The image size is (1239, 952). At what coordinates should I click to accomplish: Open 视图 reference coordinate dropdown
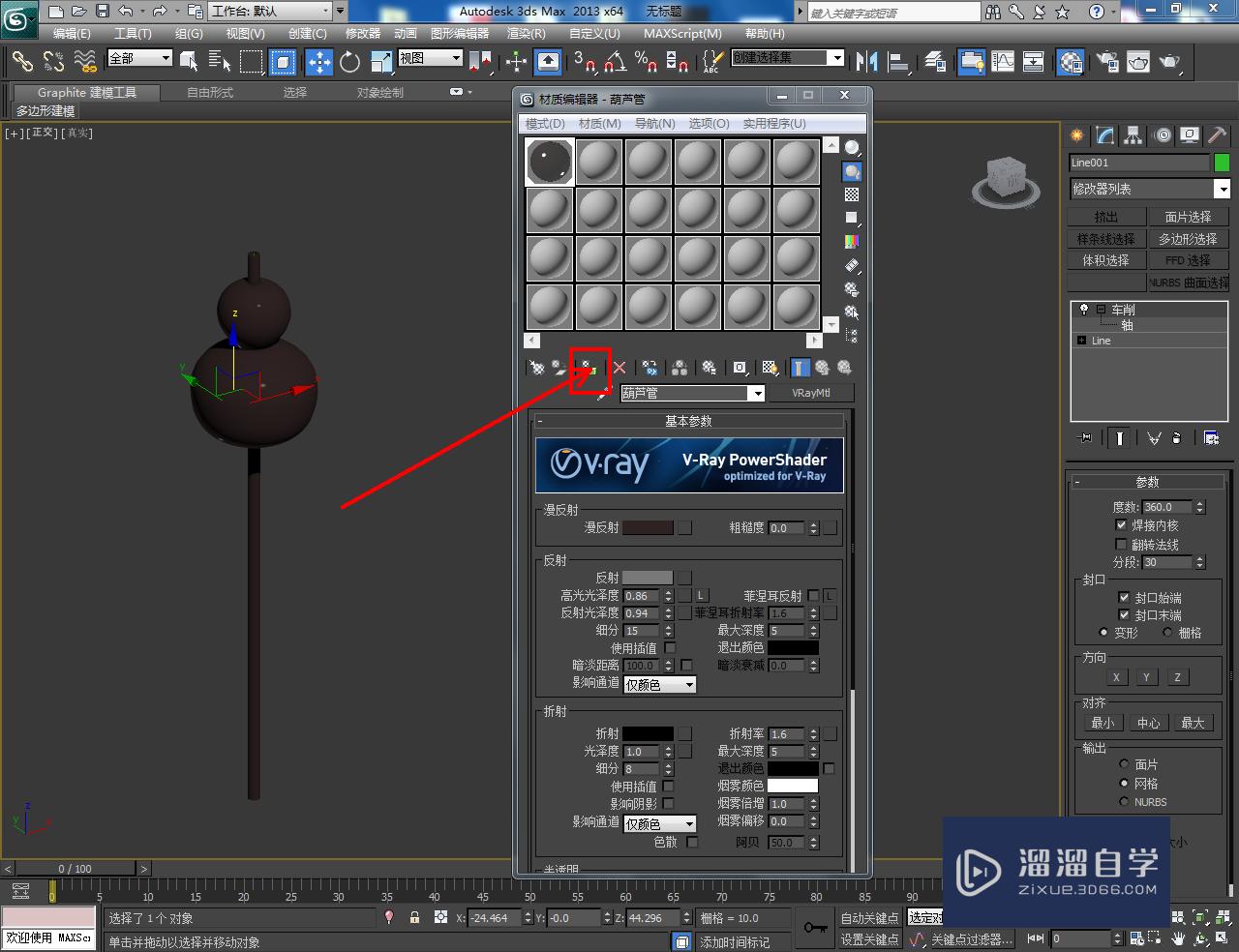[431, 58]
